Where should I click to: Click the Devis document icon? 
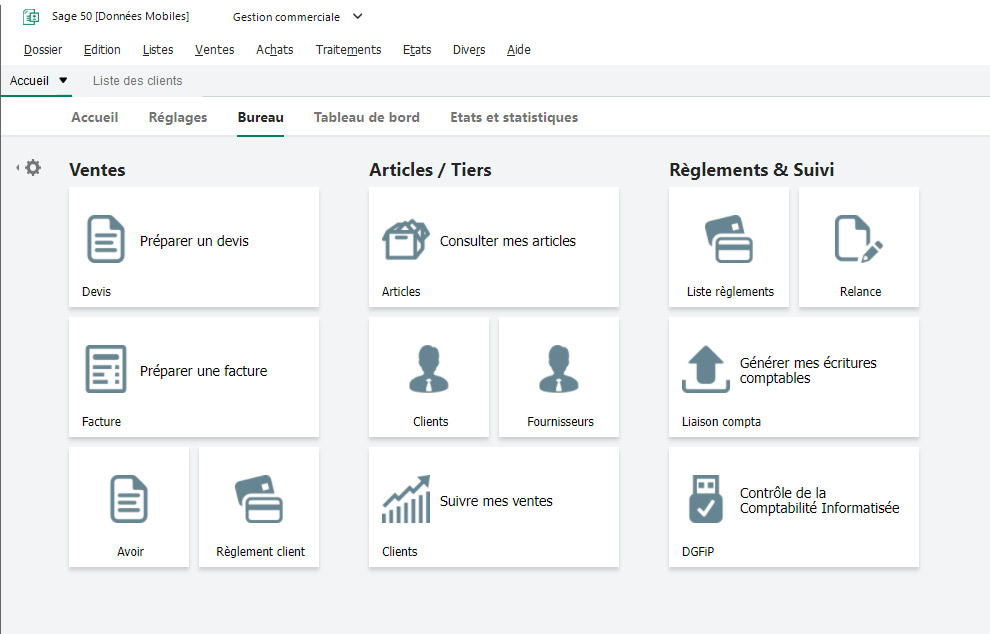(105, 239)
